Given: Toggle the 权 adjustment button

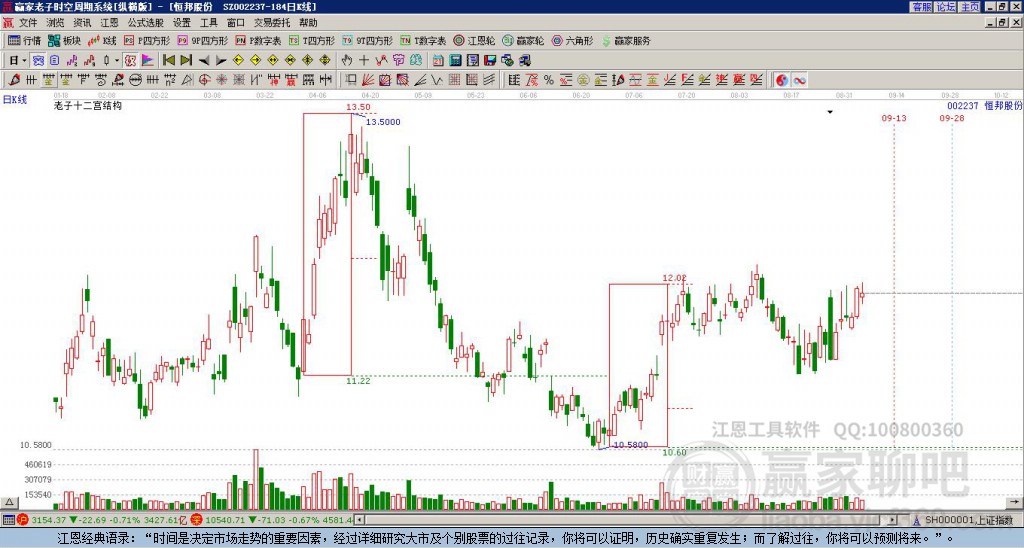Looking at the screenshot, I should pyautogui.click(x=130, y=61).
